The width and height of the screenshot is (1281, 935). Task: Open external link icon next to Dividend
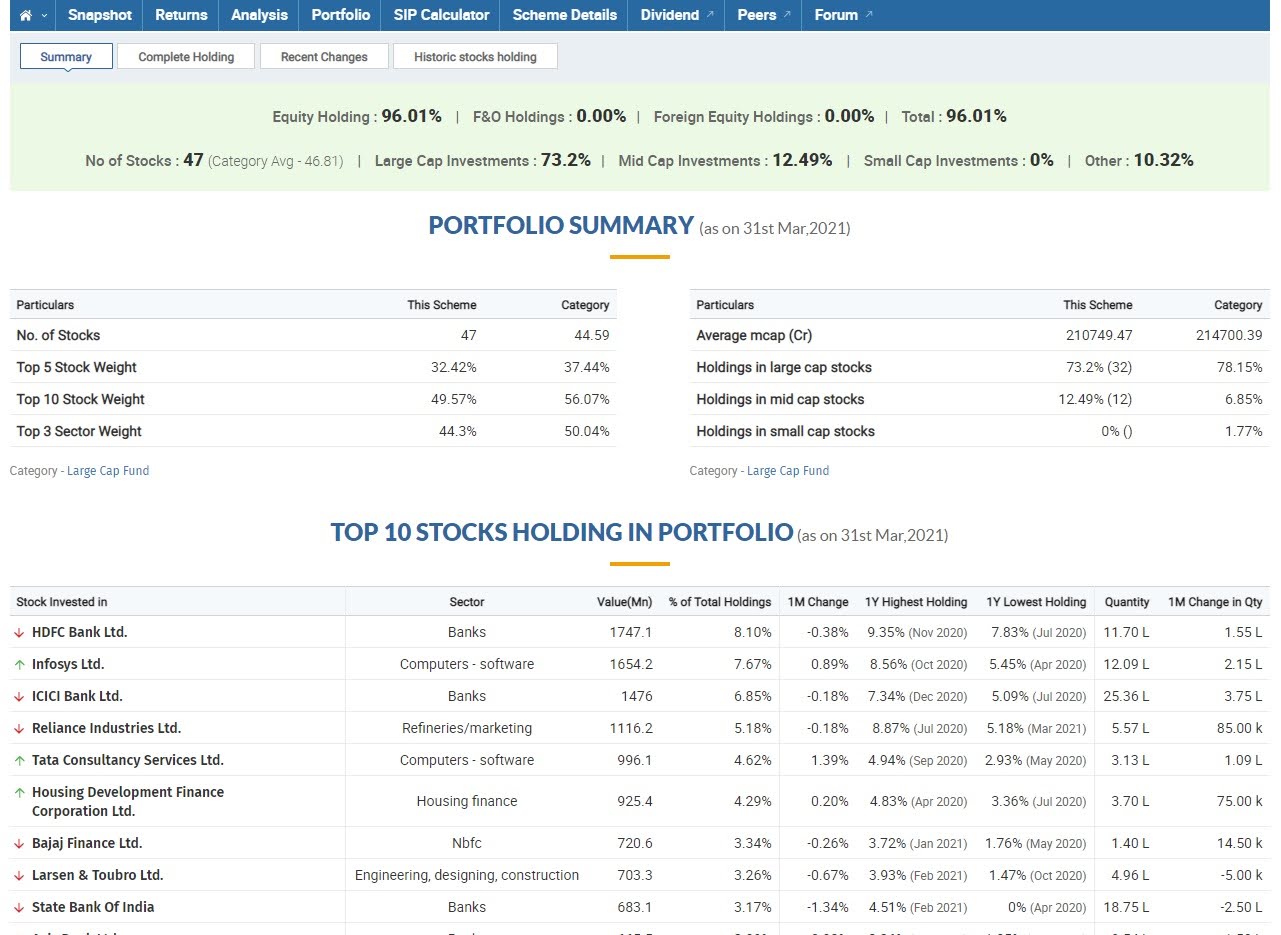point(710,15)
